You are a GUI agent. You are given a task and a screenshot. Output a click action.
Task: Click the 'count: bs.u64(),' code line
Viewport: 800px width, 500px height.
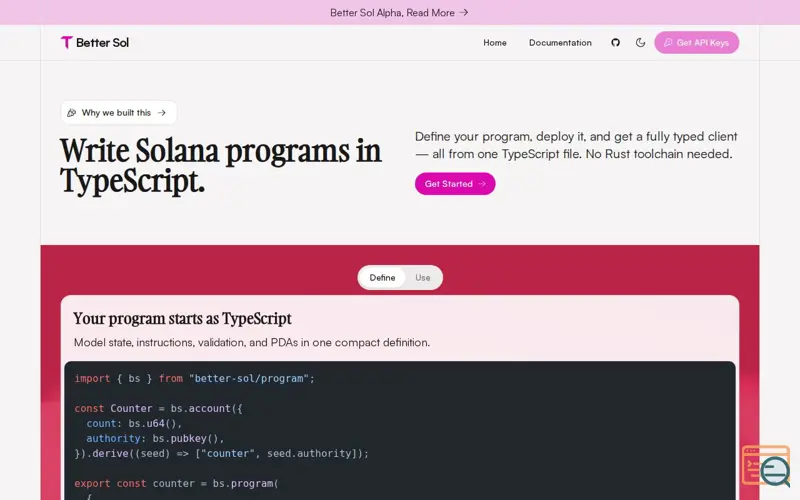(x=134, y=423)
